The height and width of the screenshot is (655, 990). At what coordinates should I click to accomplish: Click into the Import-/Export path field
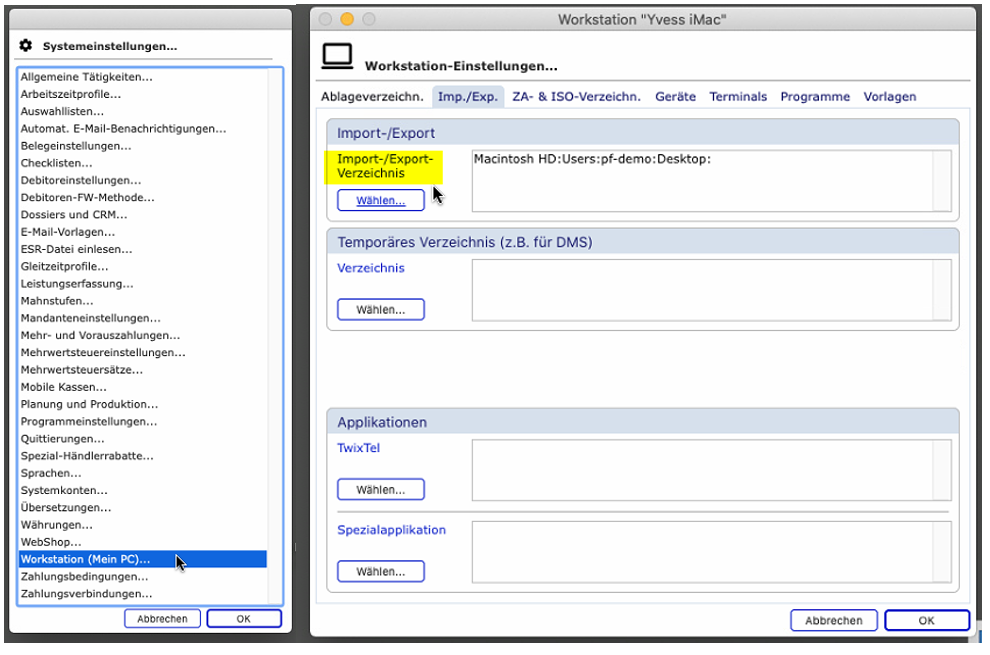[700, 180]
